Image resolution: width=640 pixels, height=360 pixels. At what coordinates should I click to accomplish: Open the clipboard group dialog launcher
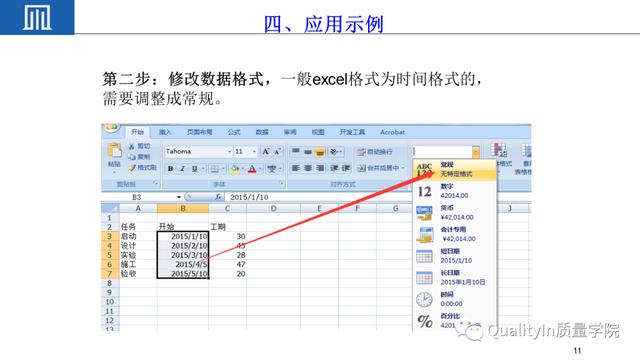pos(156,184)
